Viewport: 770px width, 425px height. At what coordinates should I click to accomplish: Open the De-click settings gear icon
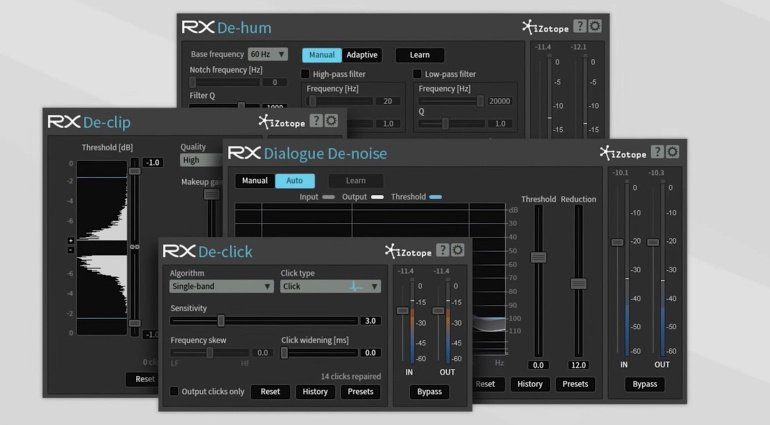[457, 250]
